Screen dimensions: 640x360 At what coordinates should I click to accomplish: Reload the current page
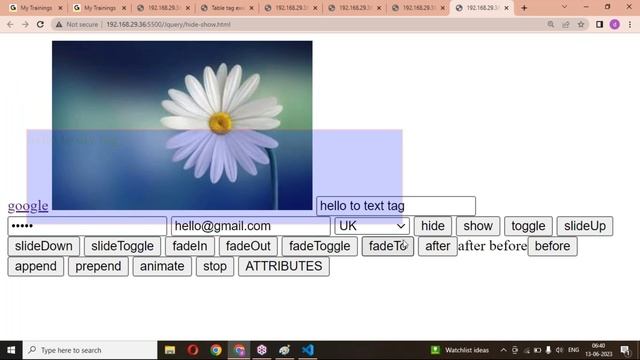click(40, 24)
